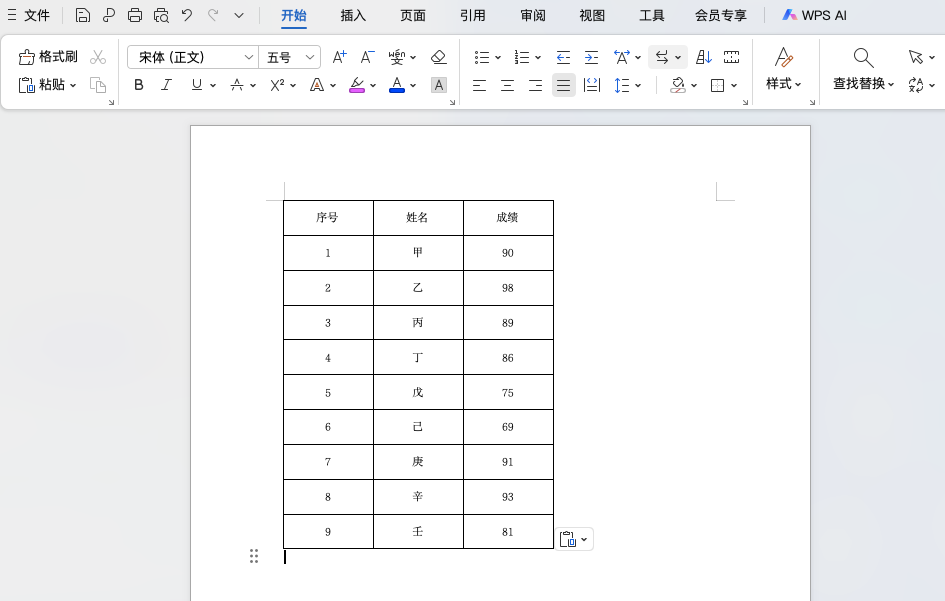Toggle underline formatting

[194, 85]
